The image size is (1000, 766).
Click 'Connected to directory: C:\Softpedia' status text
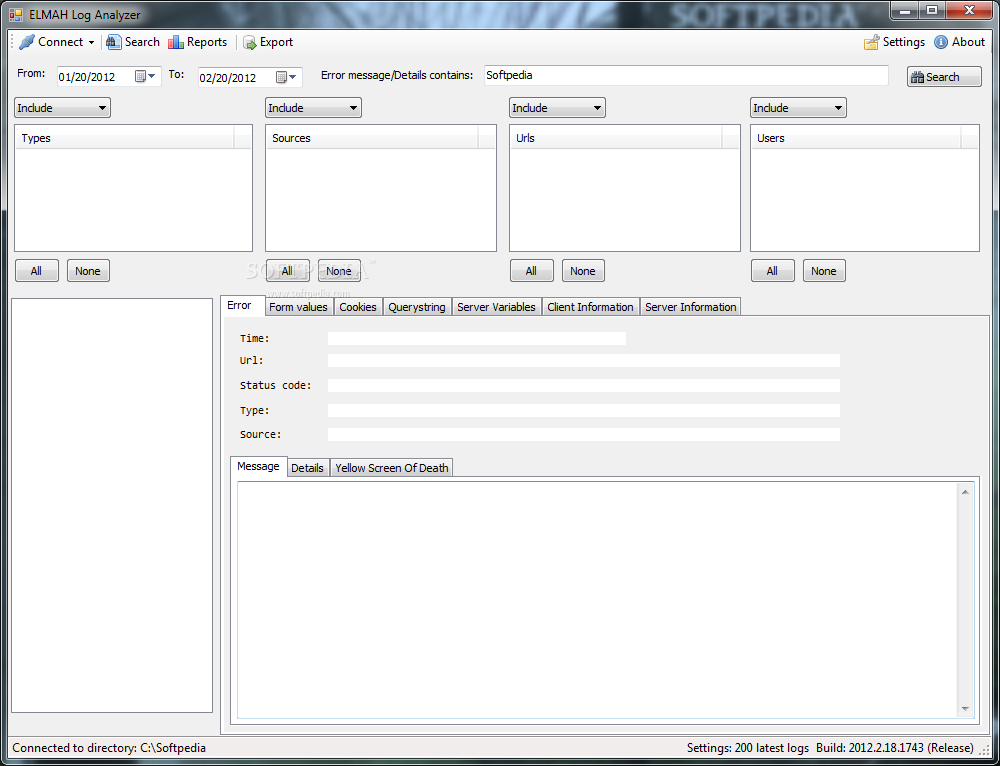point(109,748)
